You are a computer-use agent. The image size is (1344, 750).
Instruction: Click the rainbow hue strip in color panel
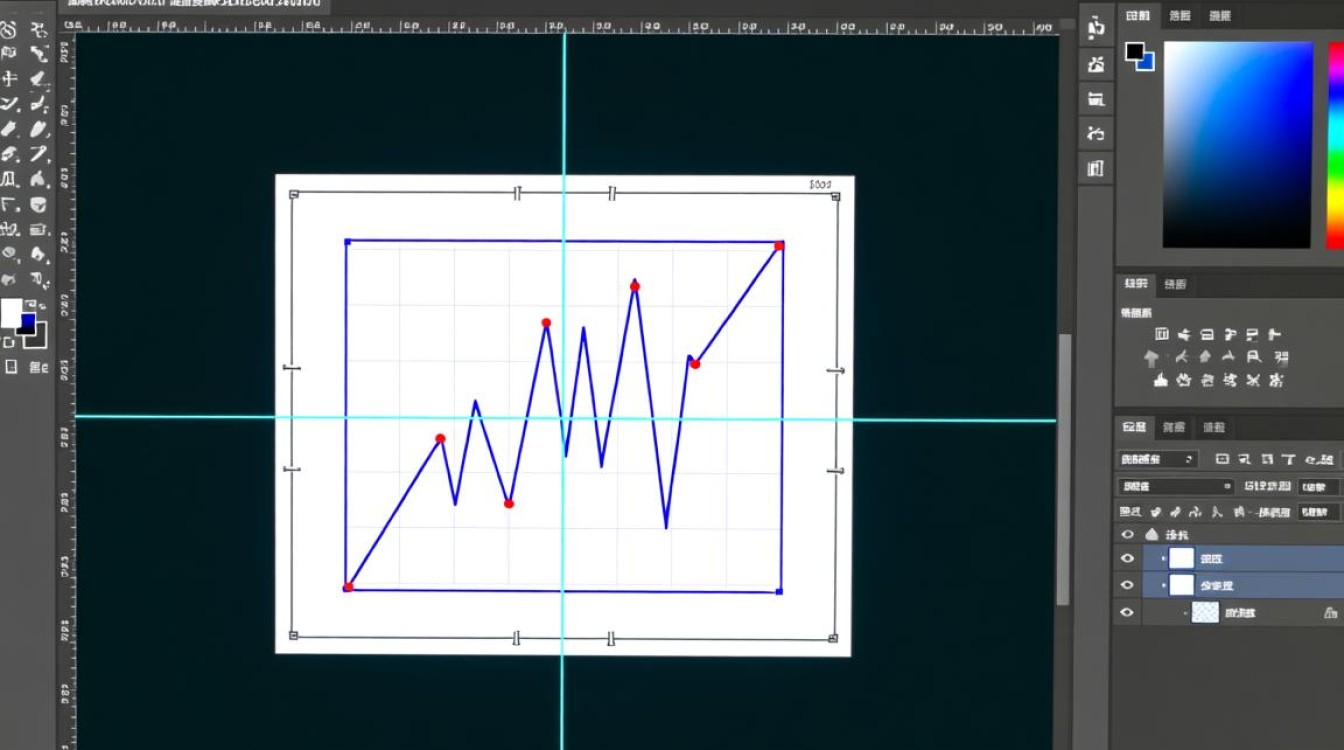click(x=1334, y=144)
